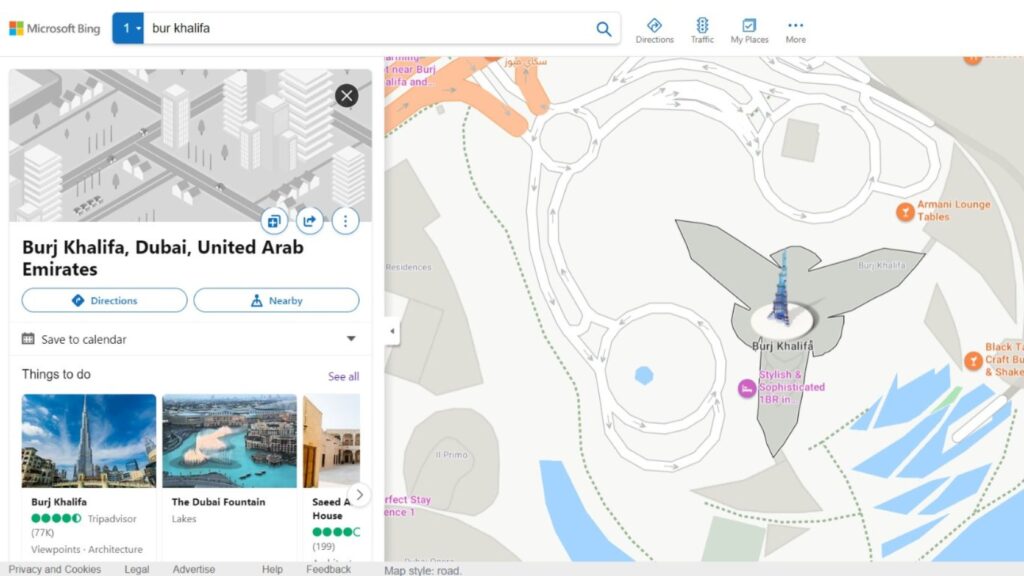This screenshot has width=1024, height=576.
Task: Open the More menu in toolbar
Action: 795,31
